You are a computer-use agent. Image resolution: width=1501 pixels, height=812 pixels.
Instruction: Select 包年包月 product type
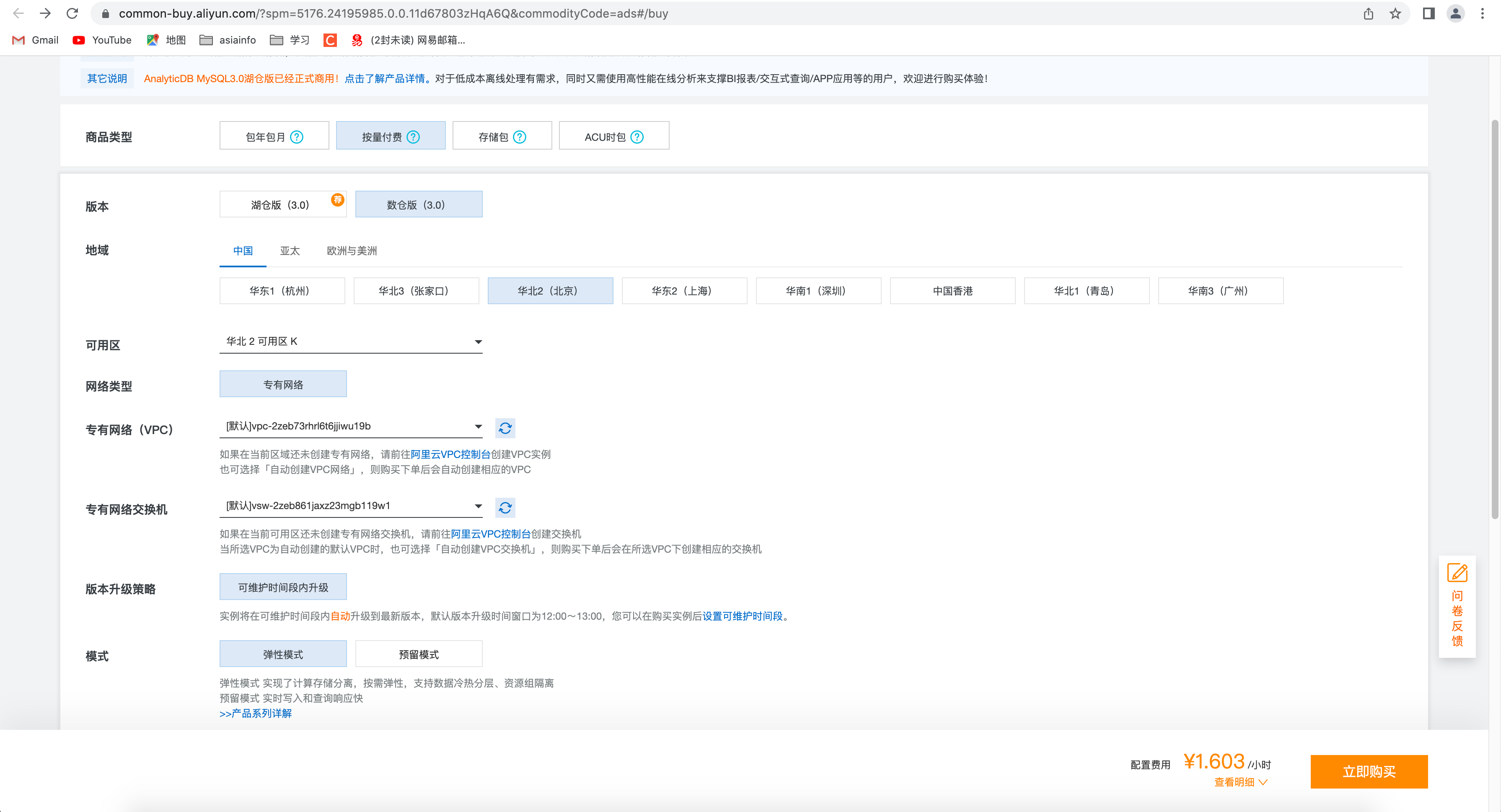[274, 136]
